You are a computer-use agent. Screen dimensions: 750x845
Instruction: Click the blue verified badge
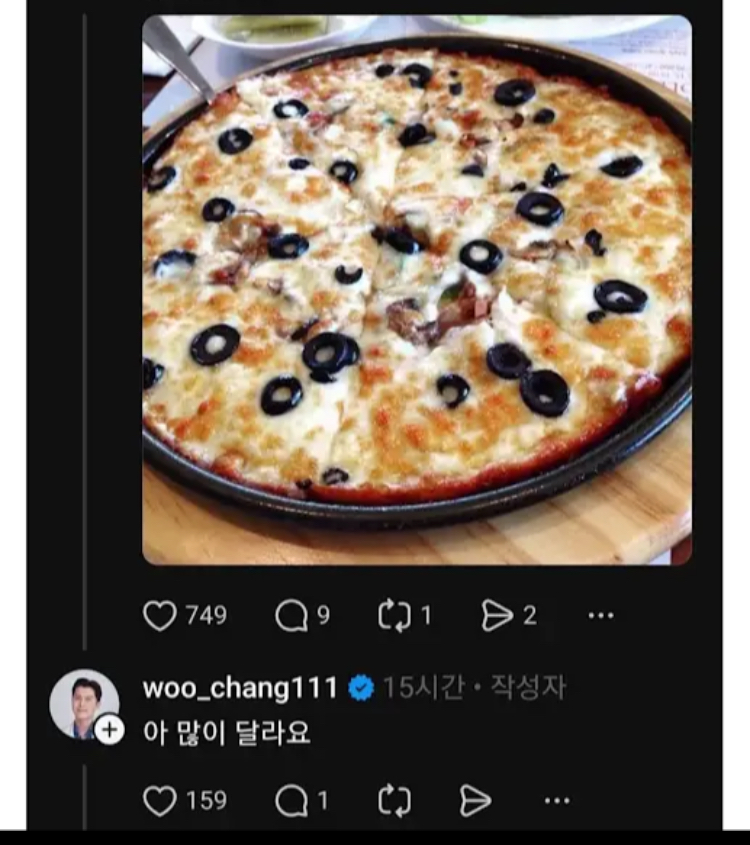[361, 688]
